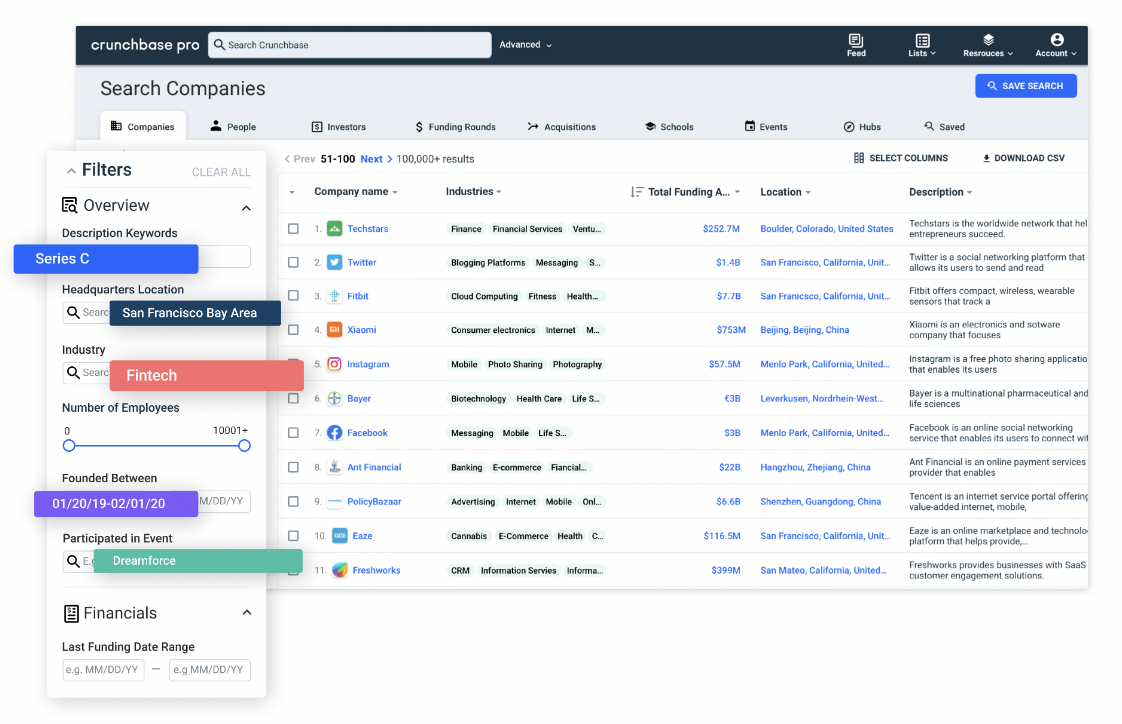Open the Feed icon in top bar
Viewport: 1122px width, 724px height.
click(x=856, y=40)
